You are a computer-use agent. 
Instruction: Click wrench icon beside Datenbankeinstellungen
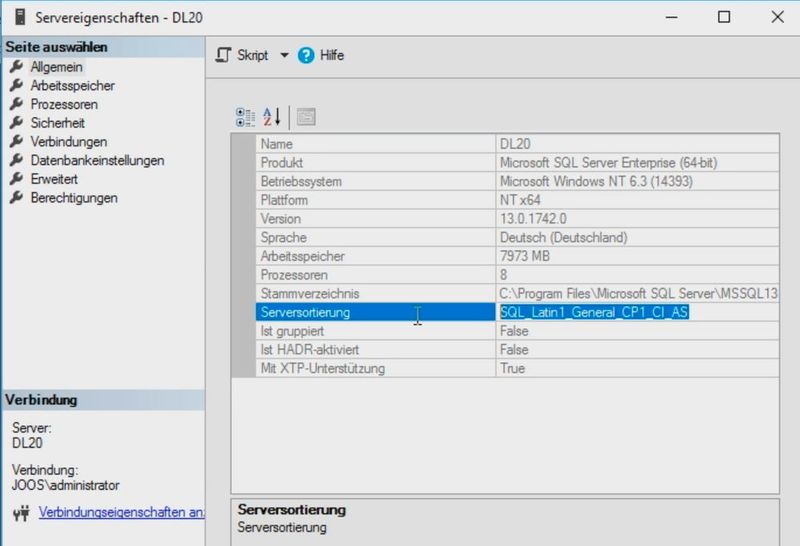[16, 160]
